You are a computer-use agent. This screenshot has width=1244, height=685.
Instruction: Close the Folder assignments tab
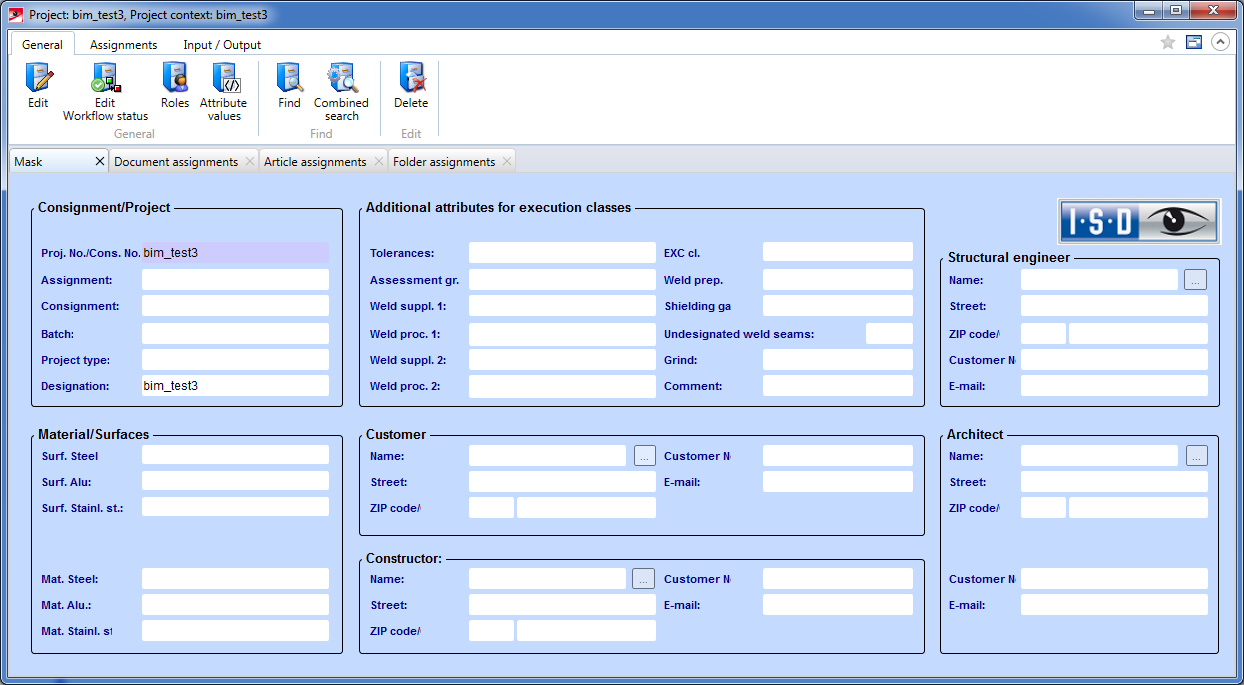point(507,162)
